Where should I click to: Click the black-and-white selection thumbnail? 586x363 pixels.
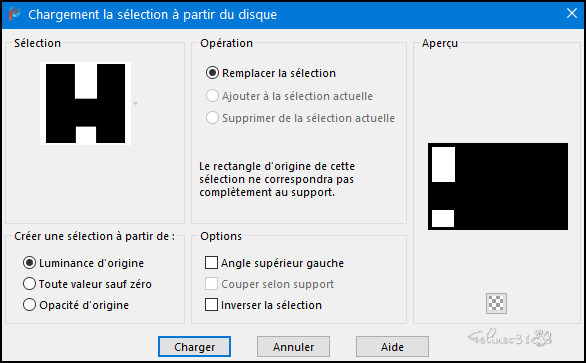[x=86, y=104]
